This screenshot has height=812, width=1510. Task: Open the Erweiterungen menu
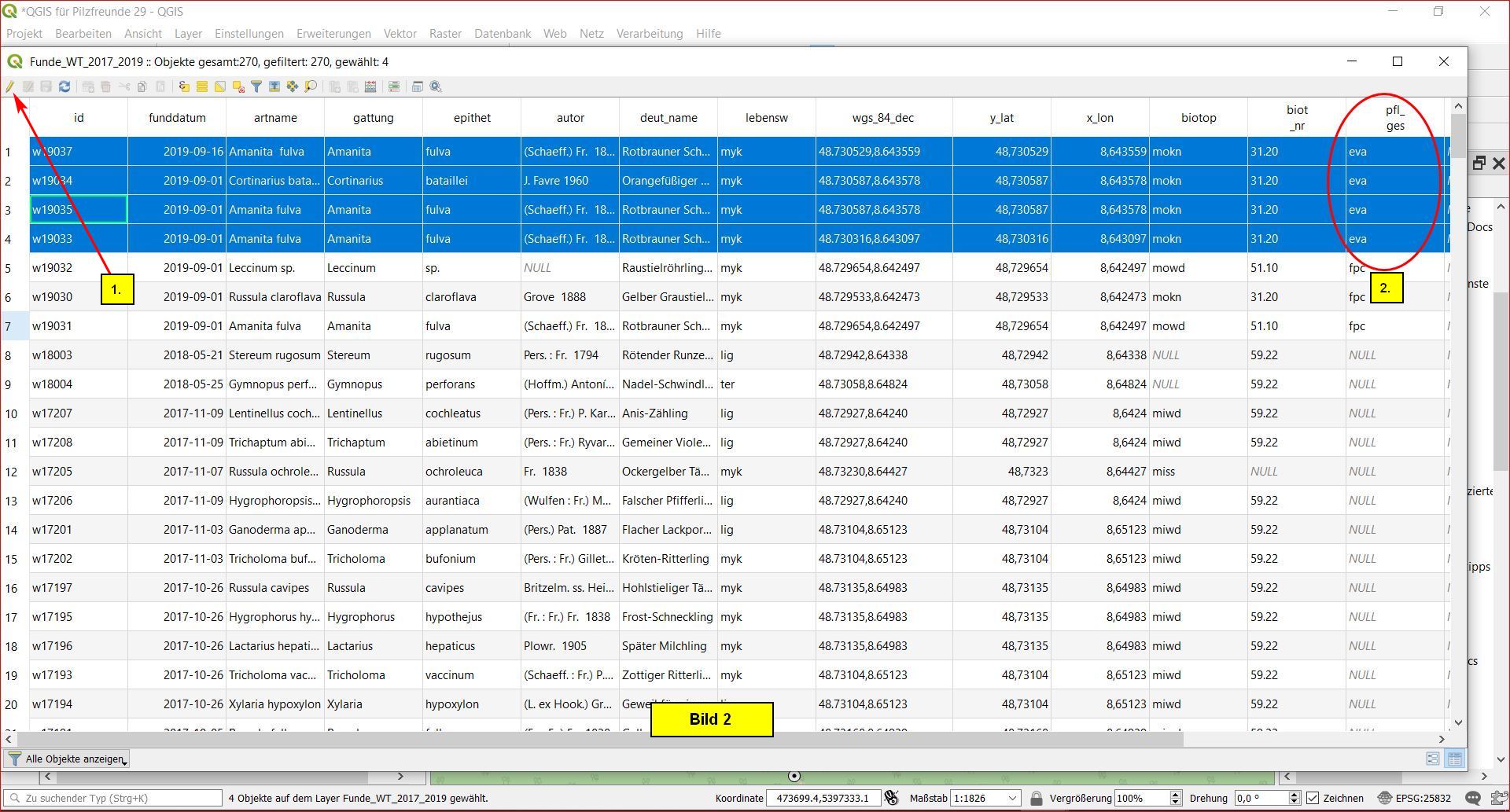333,34
